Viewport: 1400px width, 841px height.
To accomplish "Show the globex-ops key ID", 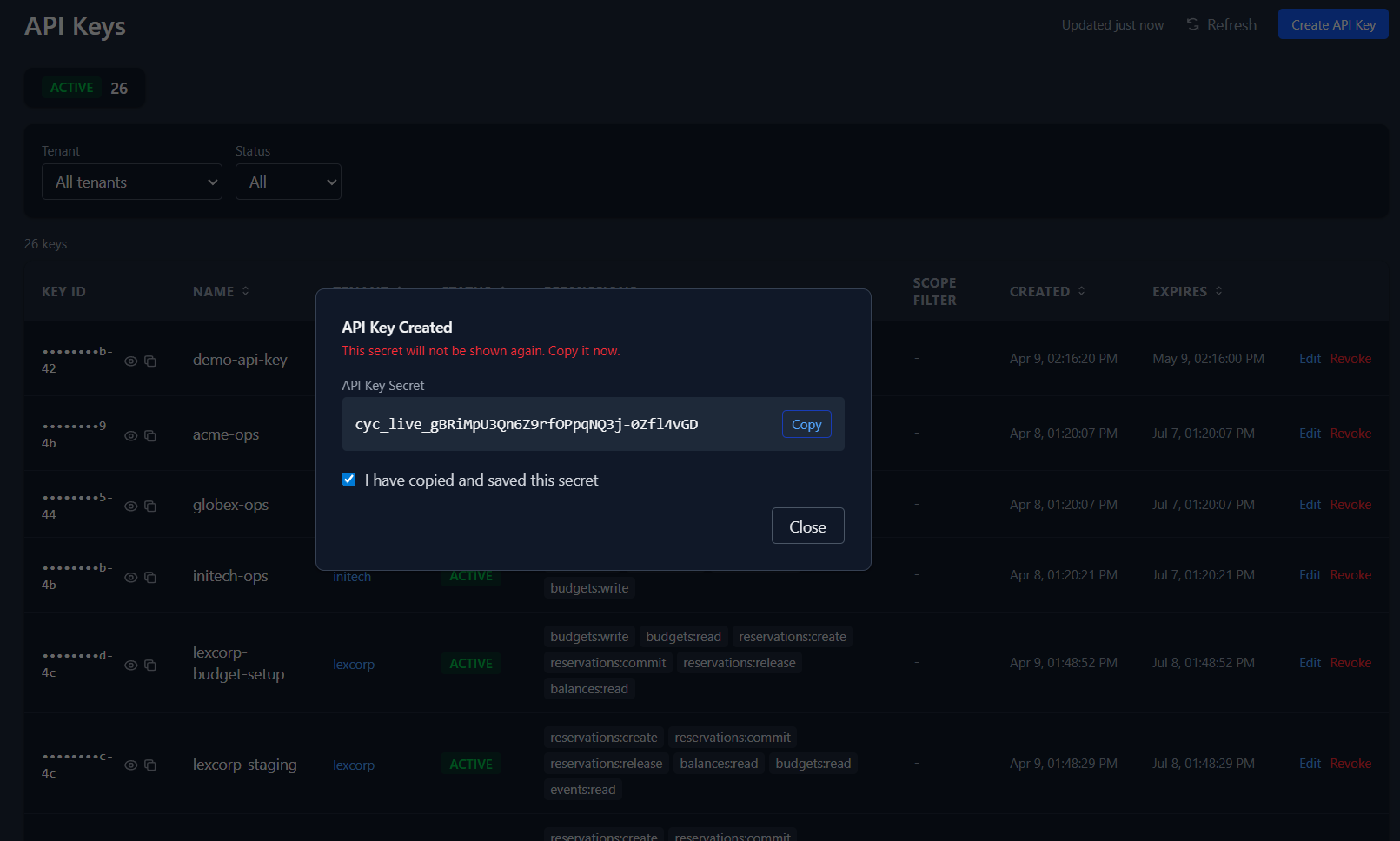I will pos(130,506).
